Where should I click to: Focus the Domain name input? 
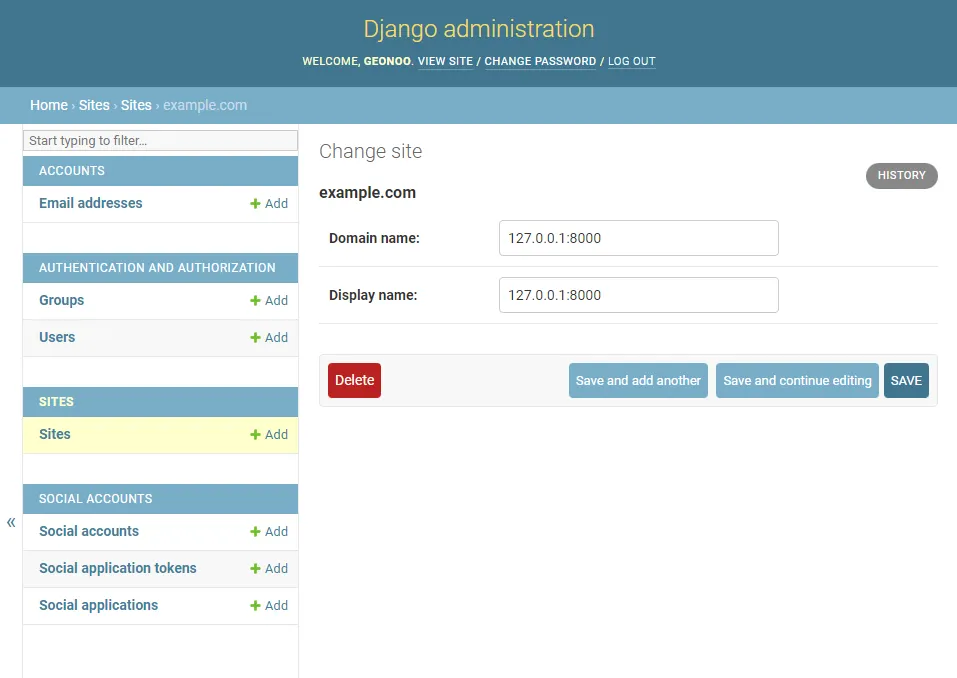pyautogui.click(x=638, y=238)
